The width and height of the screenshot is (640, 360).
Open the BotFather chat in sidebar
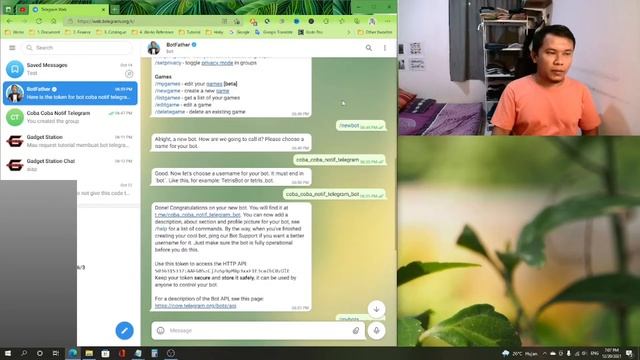pos(70,93)
